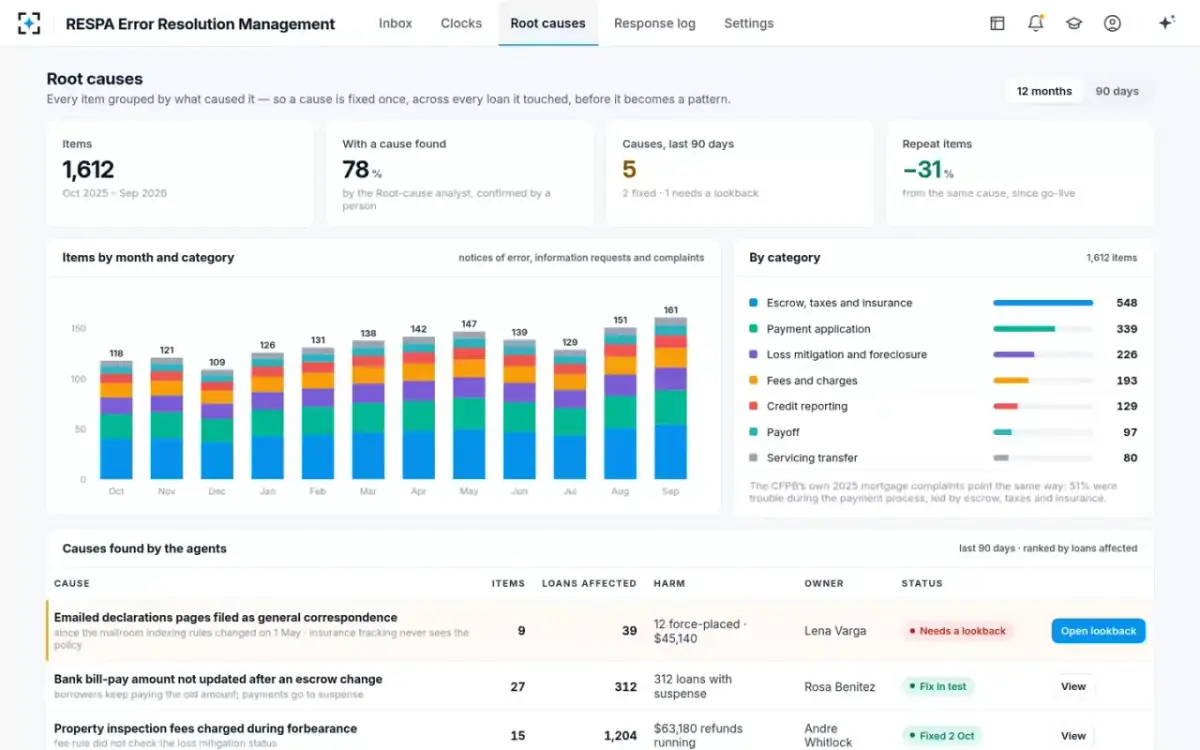Click the '312 loans with suspense' cell
Viewport: 1200px width, 750px height.
pyautogui.click(x=693, y=687)
